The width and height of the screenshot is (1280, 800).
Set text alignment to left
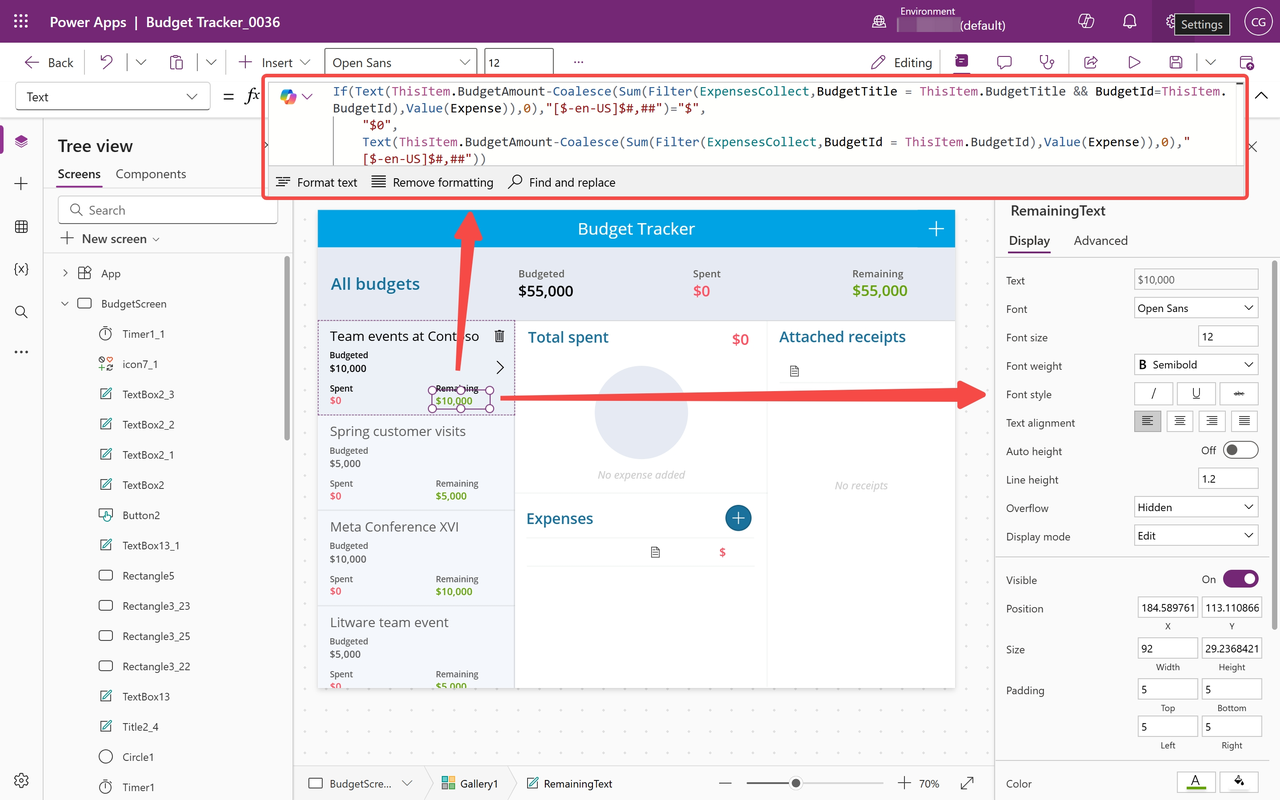1147,422
